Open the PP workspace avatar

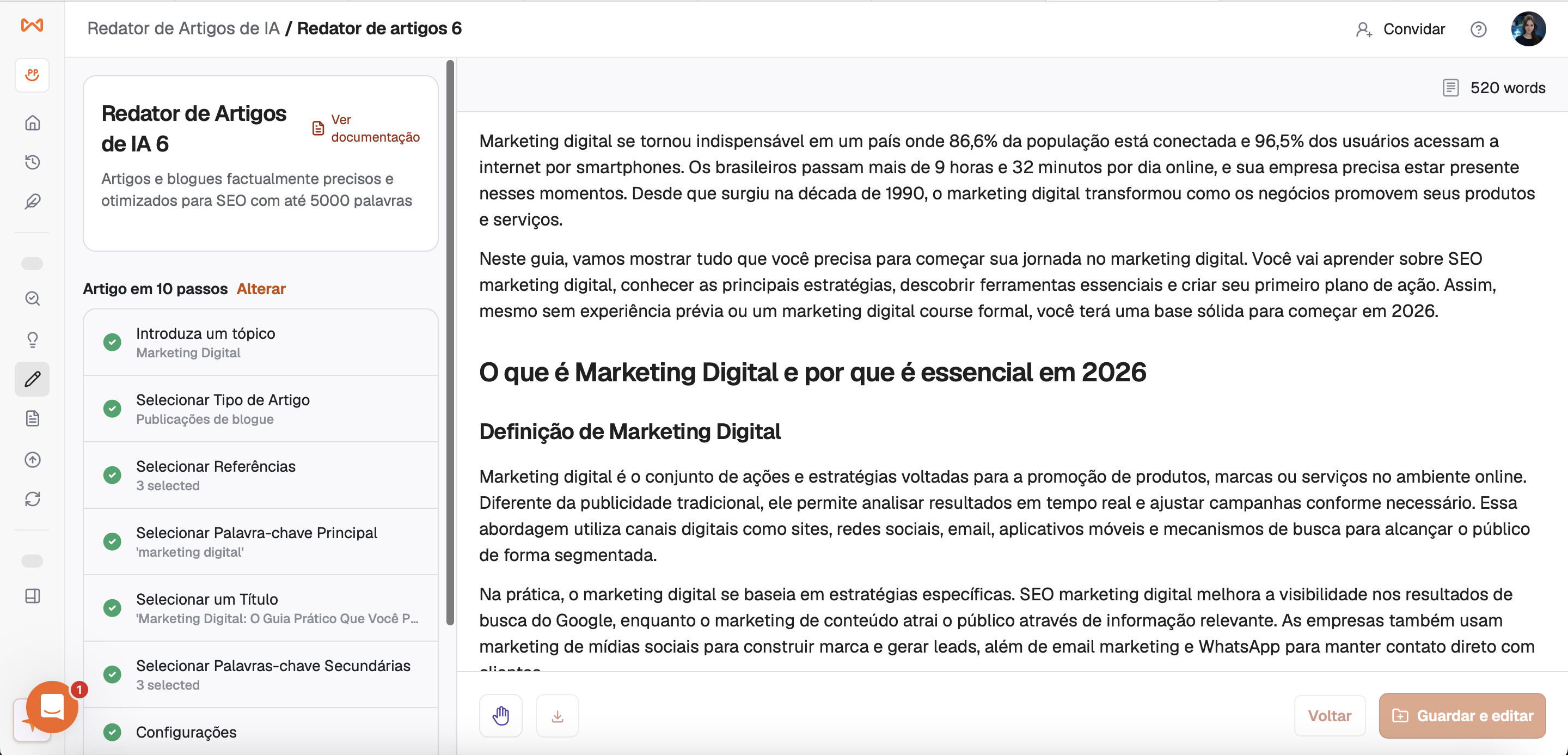[32, 75]
